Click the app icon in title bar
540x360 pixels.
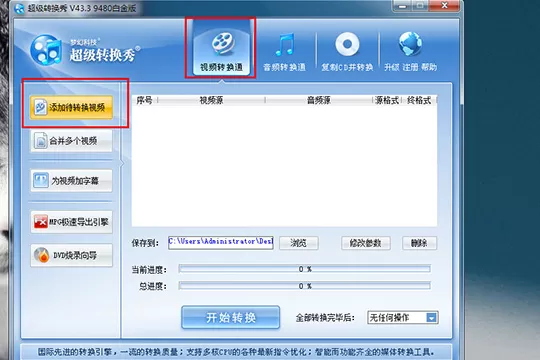[x=19, y=8]
